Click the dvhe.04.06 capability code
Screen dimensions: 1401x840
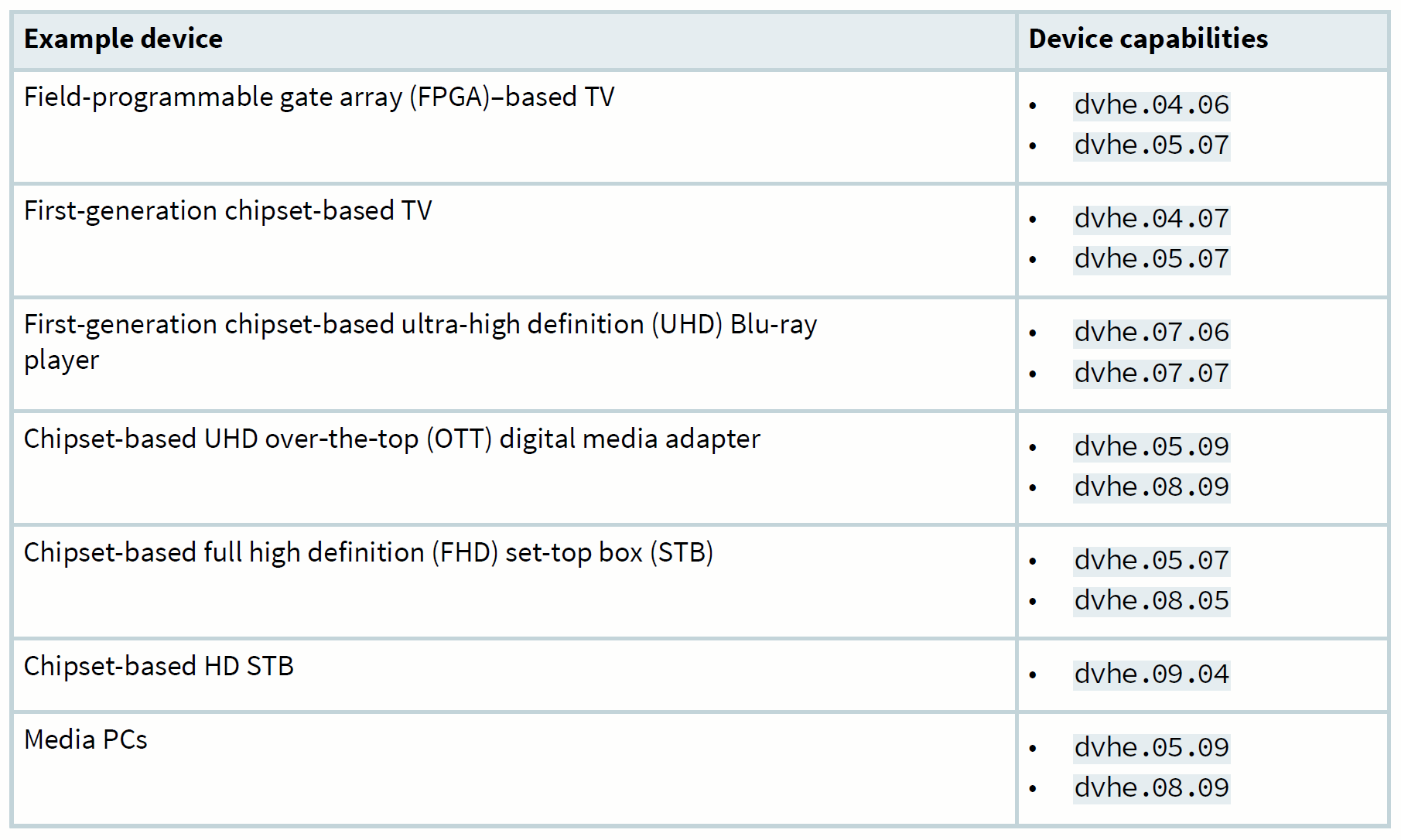1151,105
